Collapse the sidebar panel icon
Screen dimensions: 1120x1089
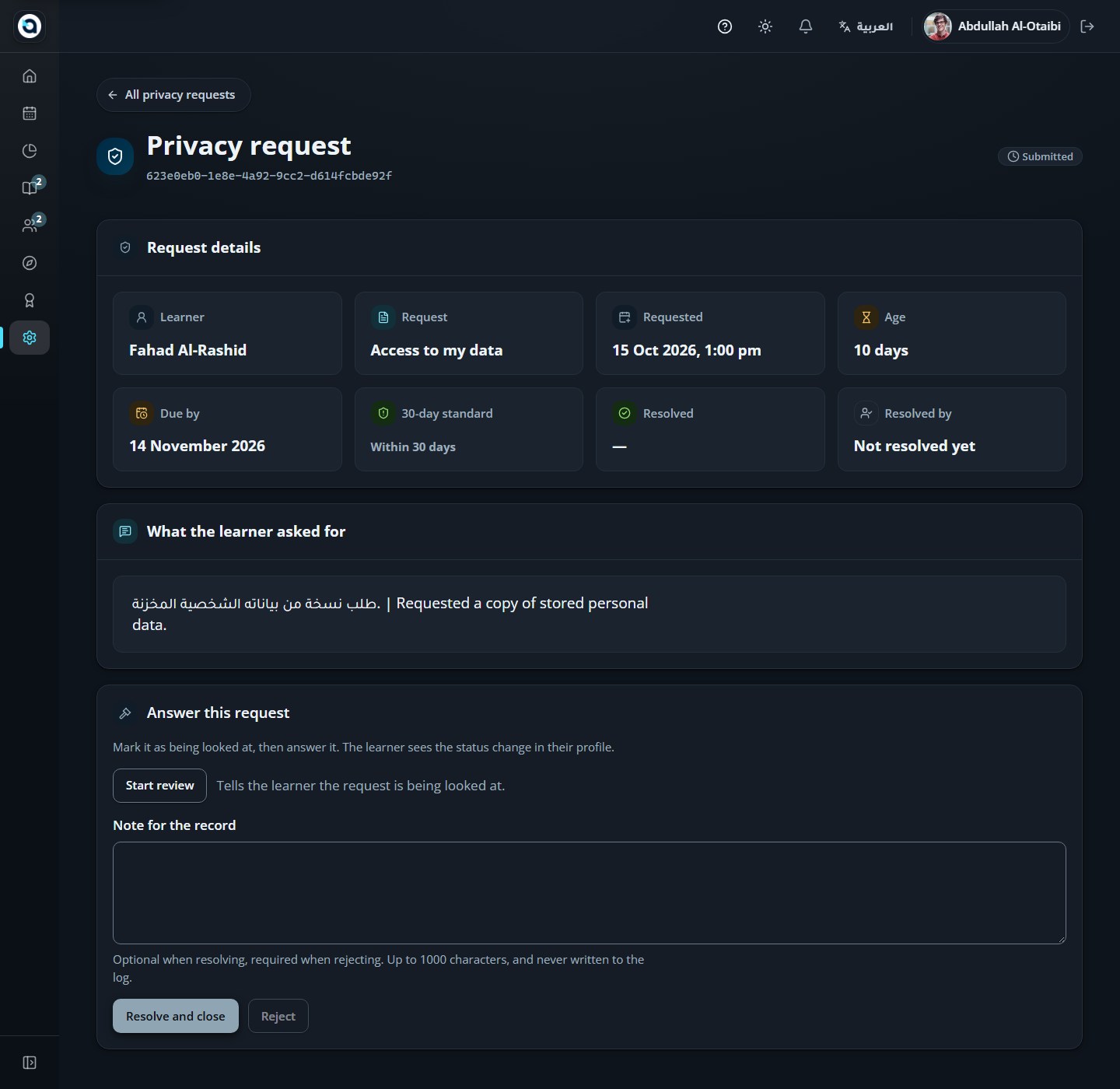click(30, 1063)
